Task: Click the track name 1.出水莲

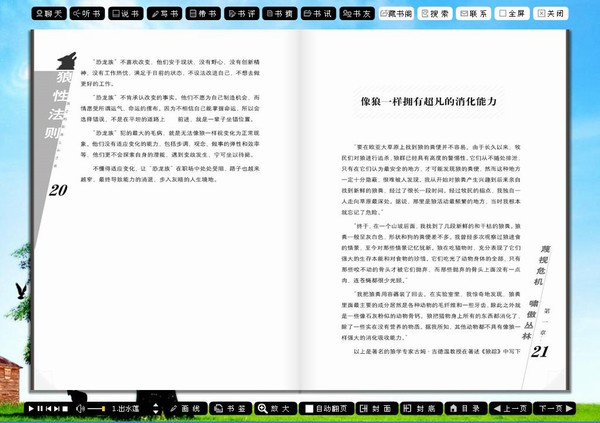Action: point(125,409)
